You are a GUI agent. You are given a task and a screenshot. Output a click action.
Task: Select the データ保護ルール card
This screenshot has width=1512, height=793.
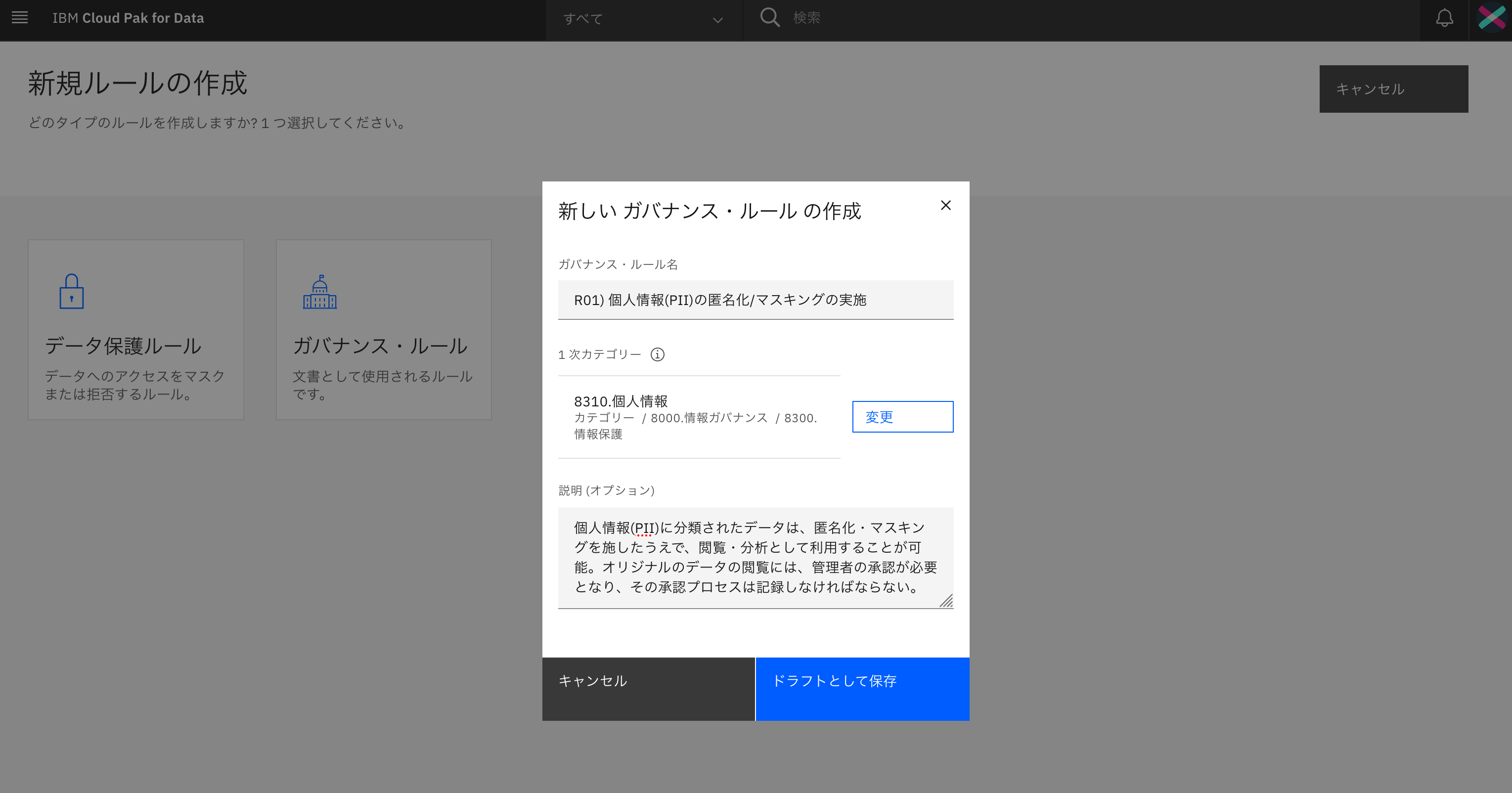click(135, 329)
